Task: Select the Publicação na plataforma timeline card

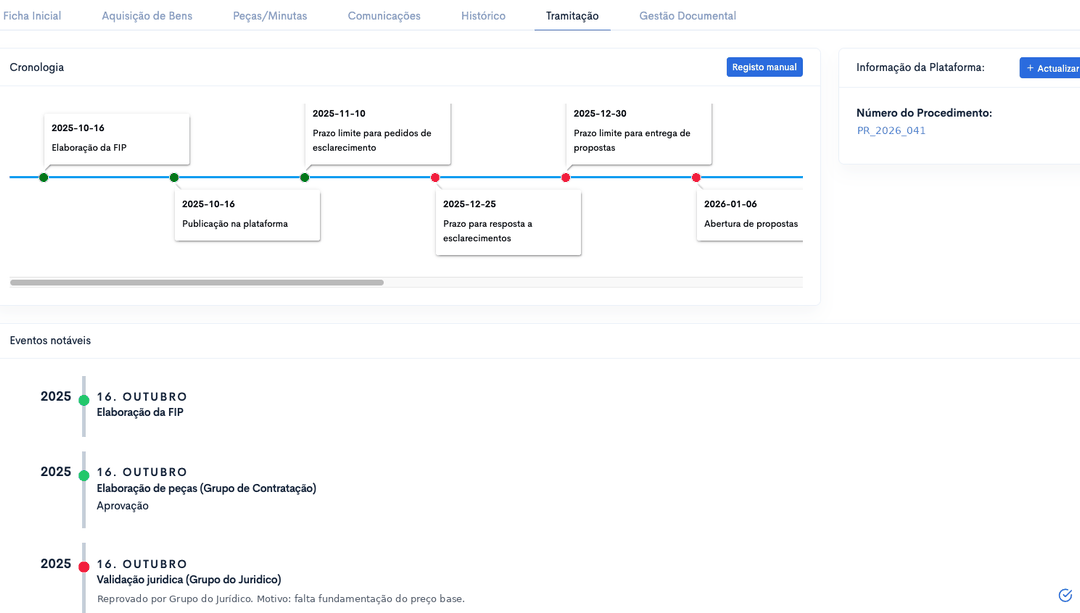Action: pos(247,216)
